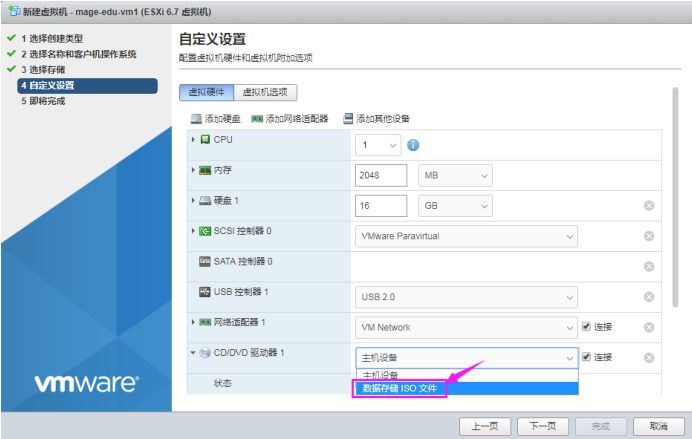Click the CPU chip icon

click(x=205, y=139)
